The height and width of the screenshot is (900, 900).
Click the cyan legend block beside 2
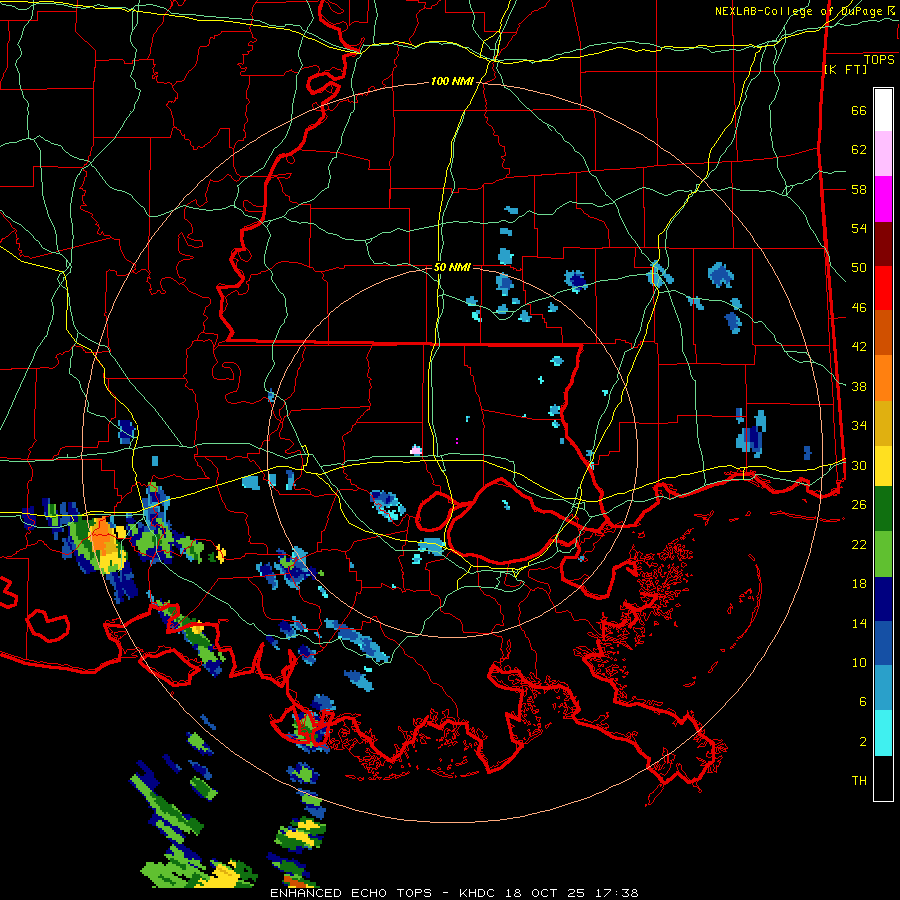pos(883,733)
